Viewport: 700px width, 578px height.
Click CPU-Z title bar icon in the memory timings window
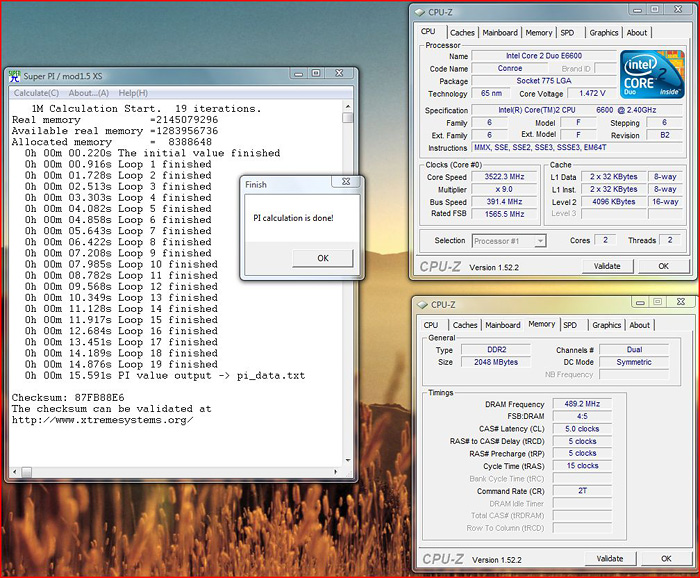422,304
